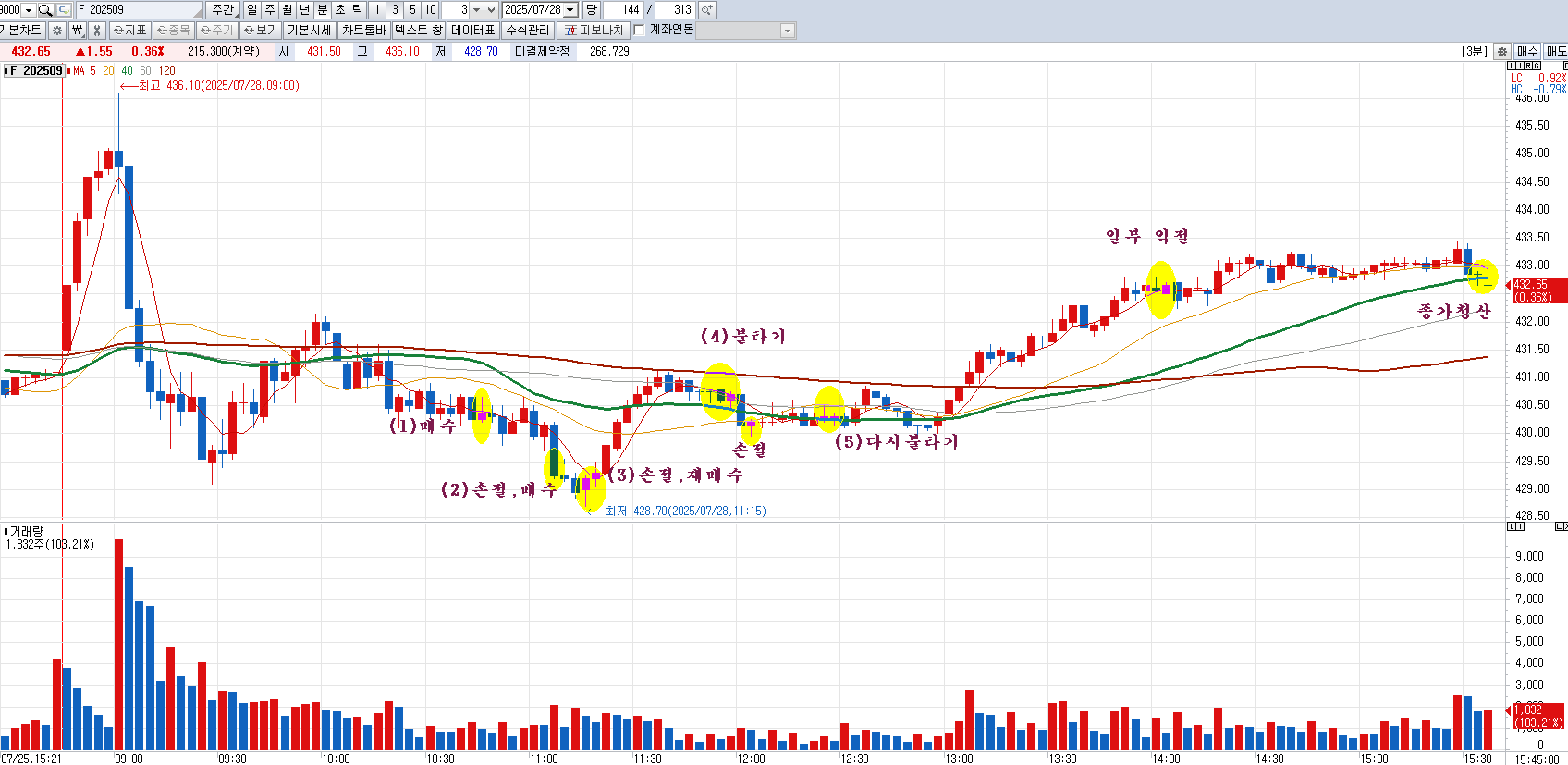Viewport: 1568px width, 765px height.
Task: Open the date 2025/07/28 dropdown
Action: point(570,10)
